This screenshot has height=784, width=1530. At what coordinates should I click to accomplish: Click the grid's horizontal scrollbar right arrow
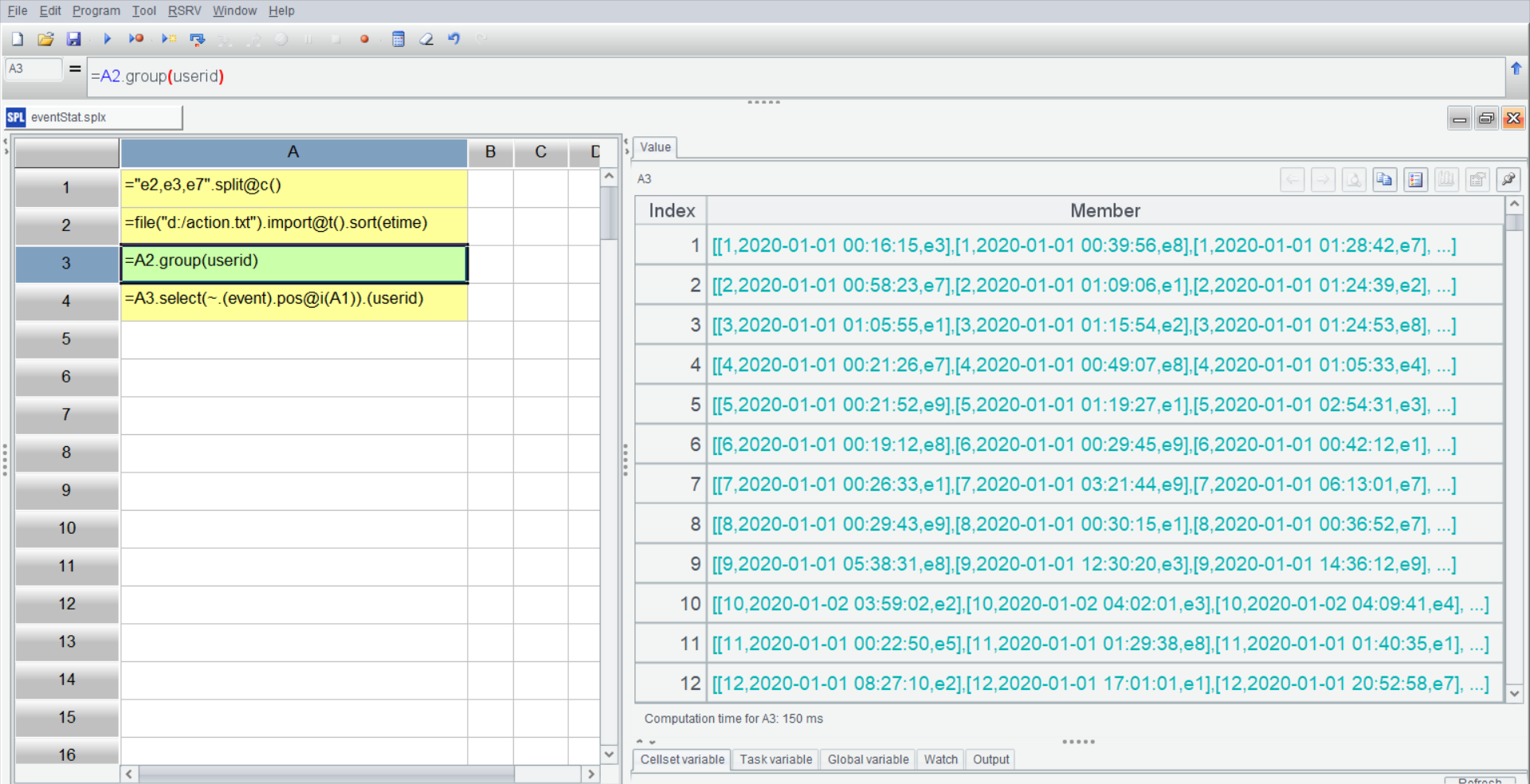(590, 774)
